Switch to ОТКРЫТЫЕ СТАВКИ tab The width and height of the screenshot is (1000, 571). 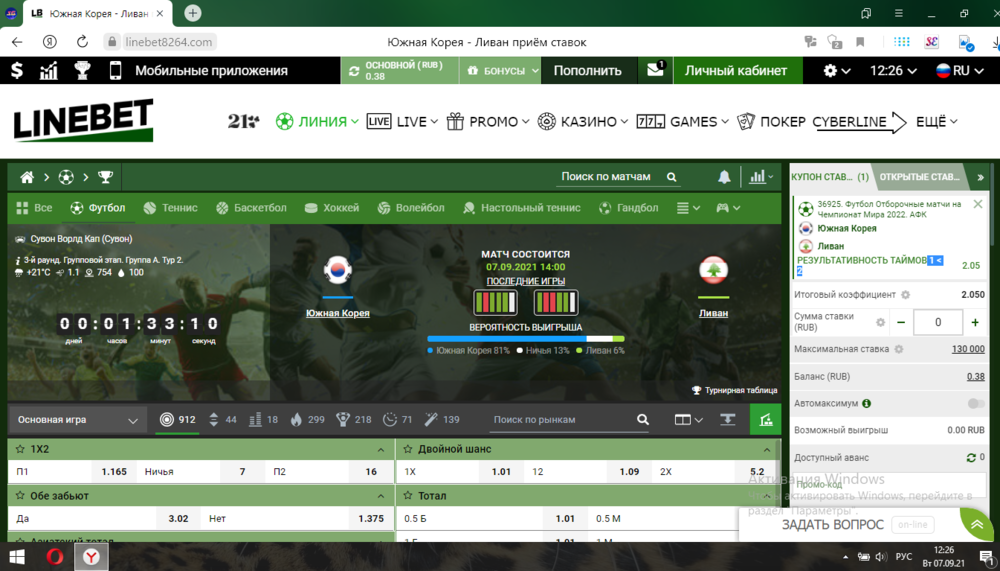(919, 177)
